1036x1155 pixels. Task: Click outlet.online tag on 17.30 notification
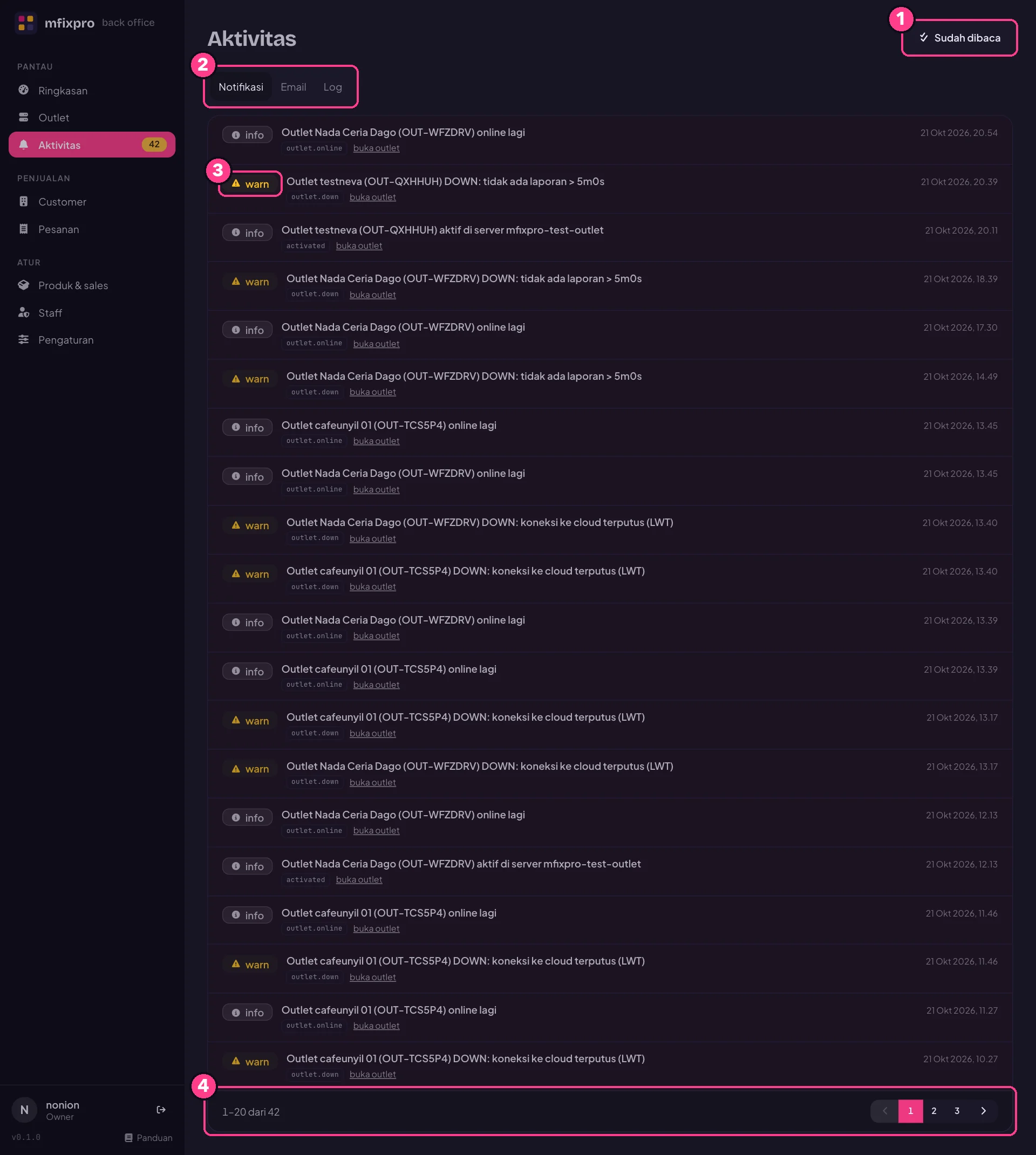coord(314,343)
